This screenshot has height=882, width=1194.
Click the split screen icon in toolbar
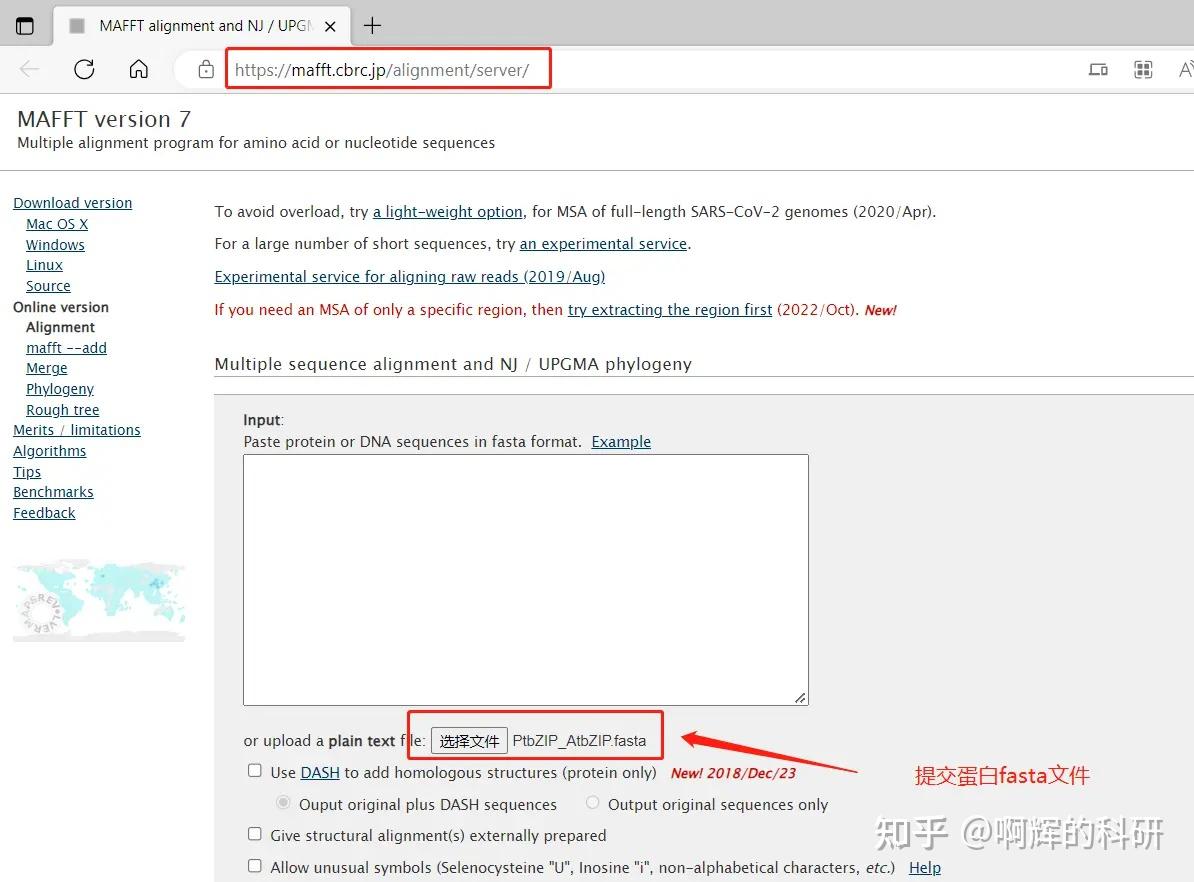coord(1098,69)
